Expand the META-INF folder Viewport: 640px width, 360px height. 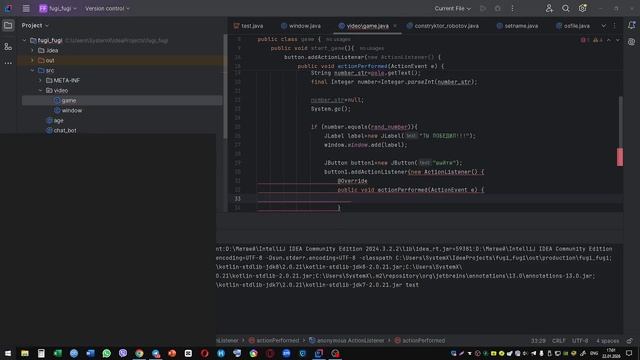click(40, 80)
